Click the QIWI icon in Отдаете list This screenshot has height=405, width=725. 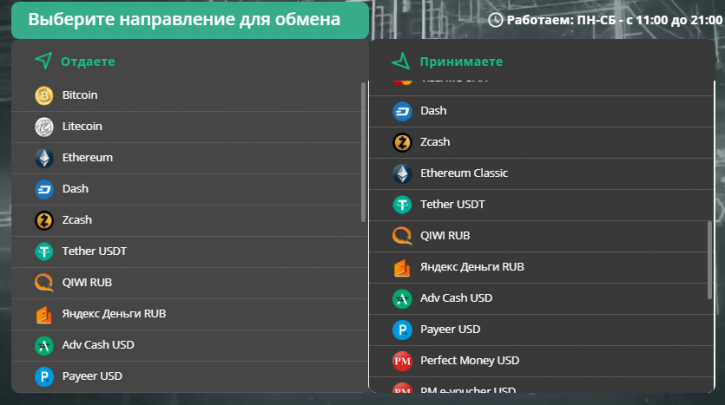point(44,282)
